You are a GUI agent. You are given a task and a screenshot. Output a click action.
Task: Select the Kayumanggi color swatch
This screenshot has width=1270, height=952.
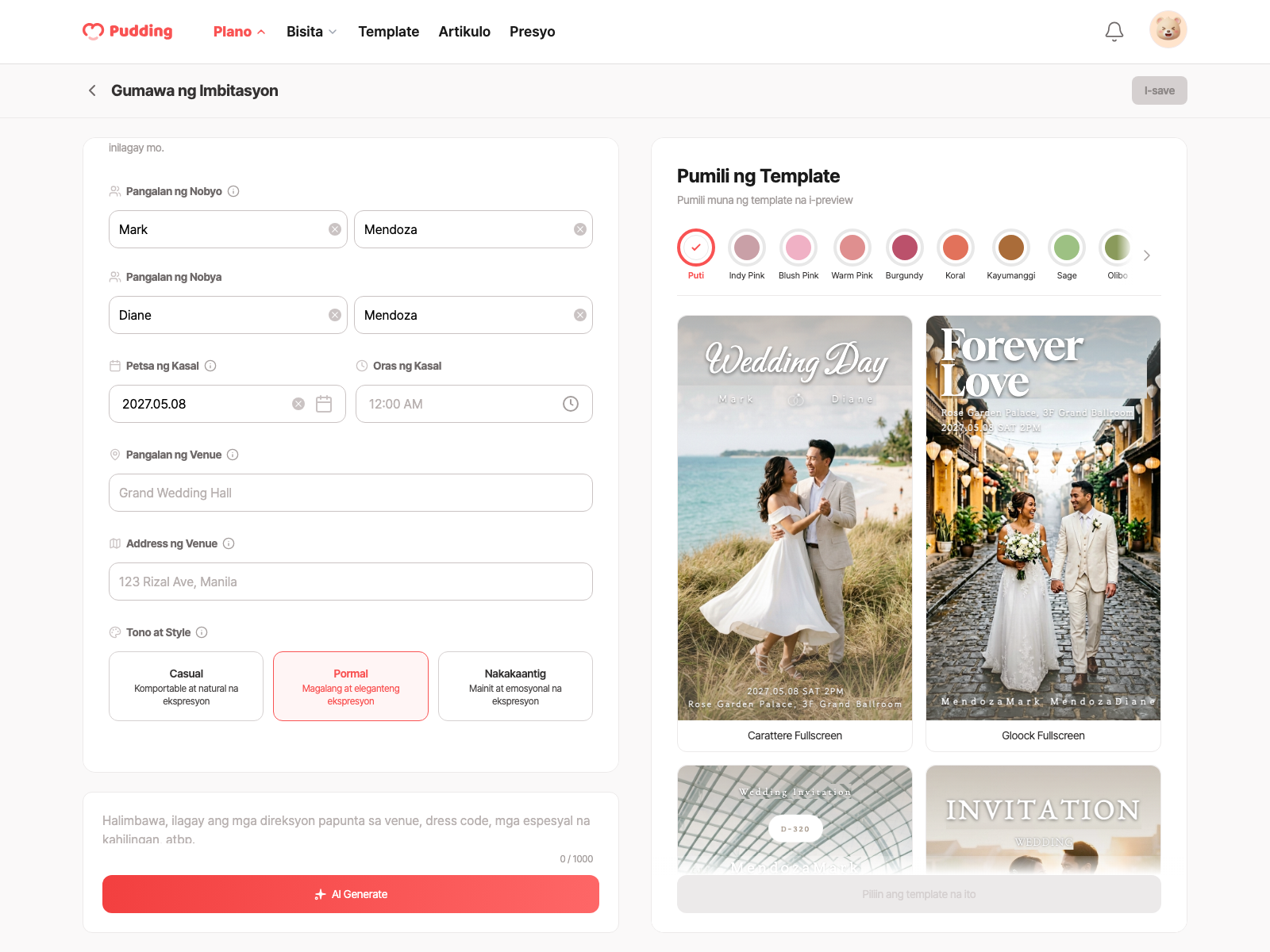(1011, 248)
